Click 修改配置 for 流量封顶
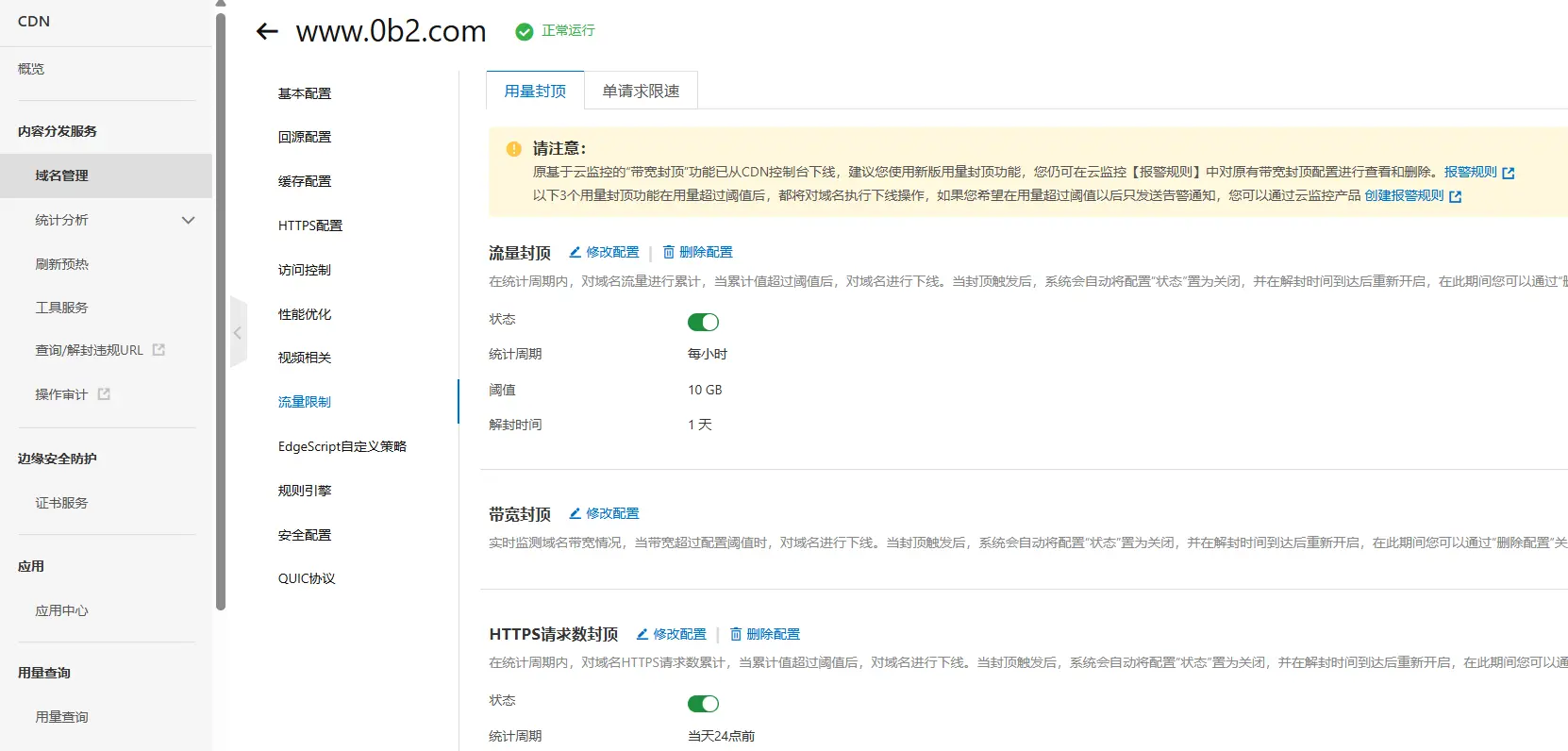This screenshot has width=1568, height=751. click(x=604, y=252)
